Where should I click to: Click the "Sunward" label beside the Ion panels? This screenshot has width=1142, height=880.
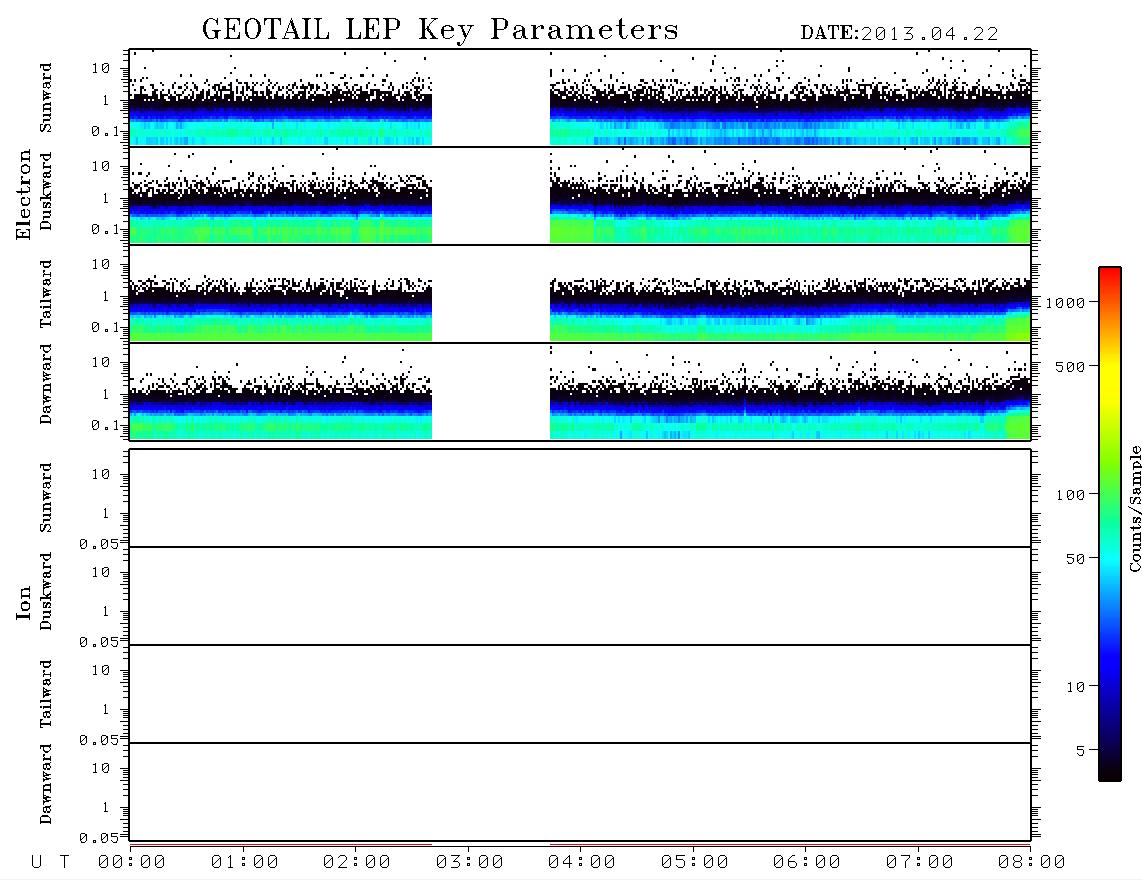(x=46, y=498)
